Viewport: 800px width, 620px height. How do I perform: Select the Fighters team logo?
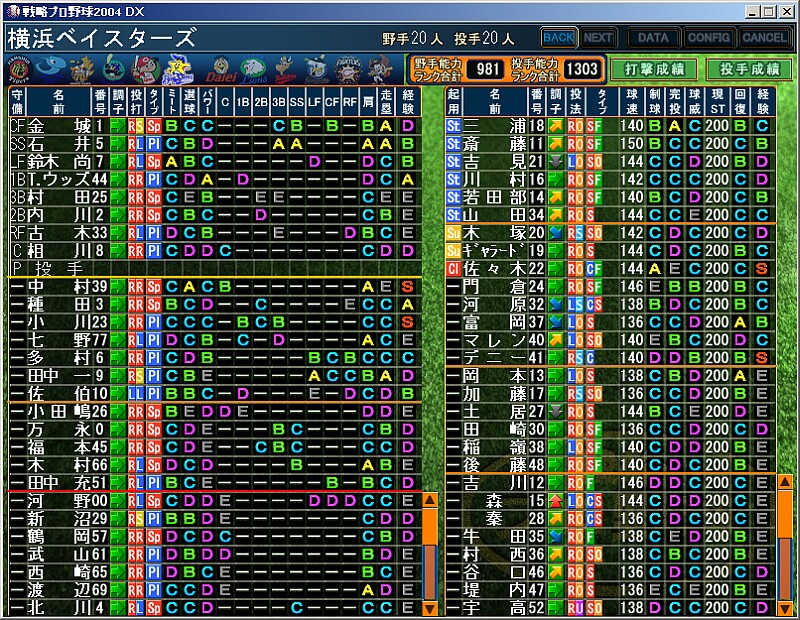click(348, 70)
